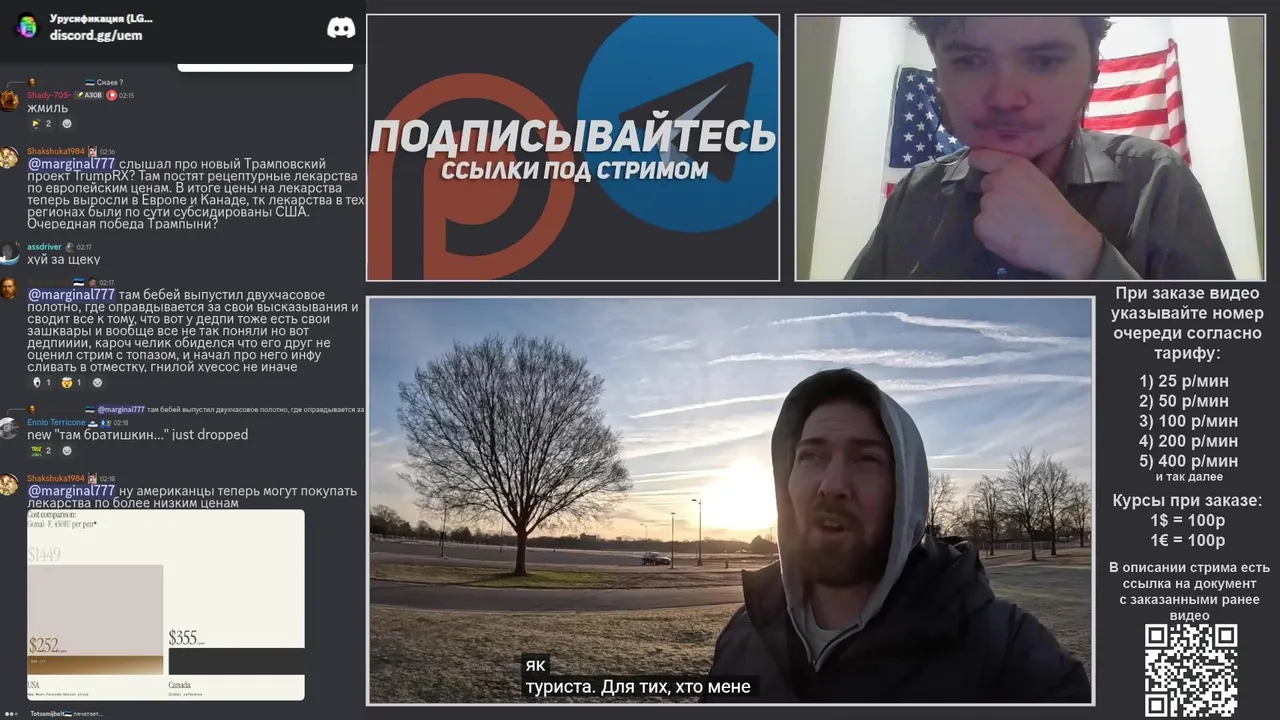Click the hooded man video panel

click(730, 500)
